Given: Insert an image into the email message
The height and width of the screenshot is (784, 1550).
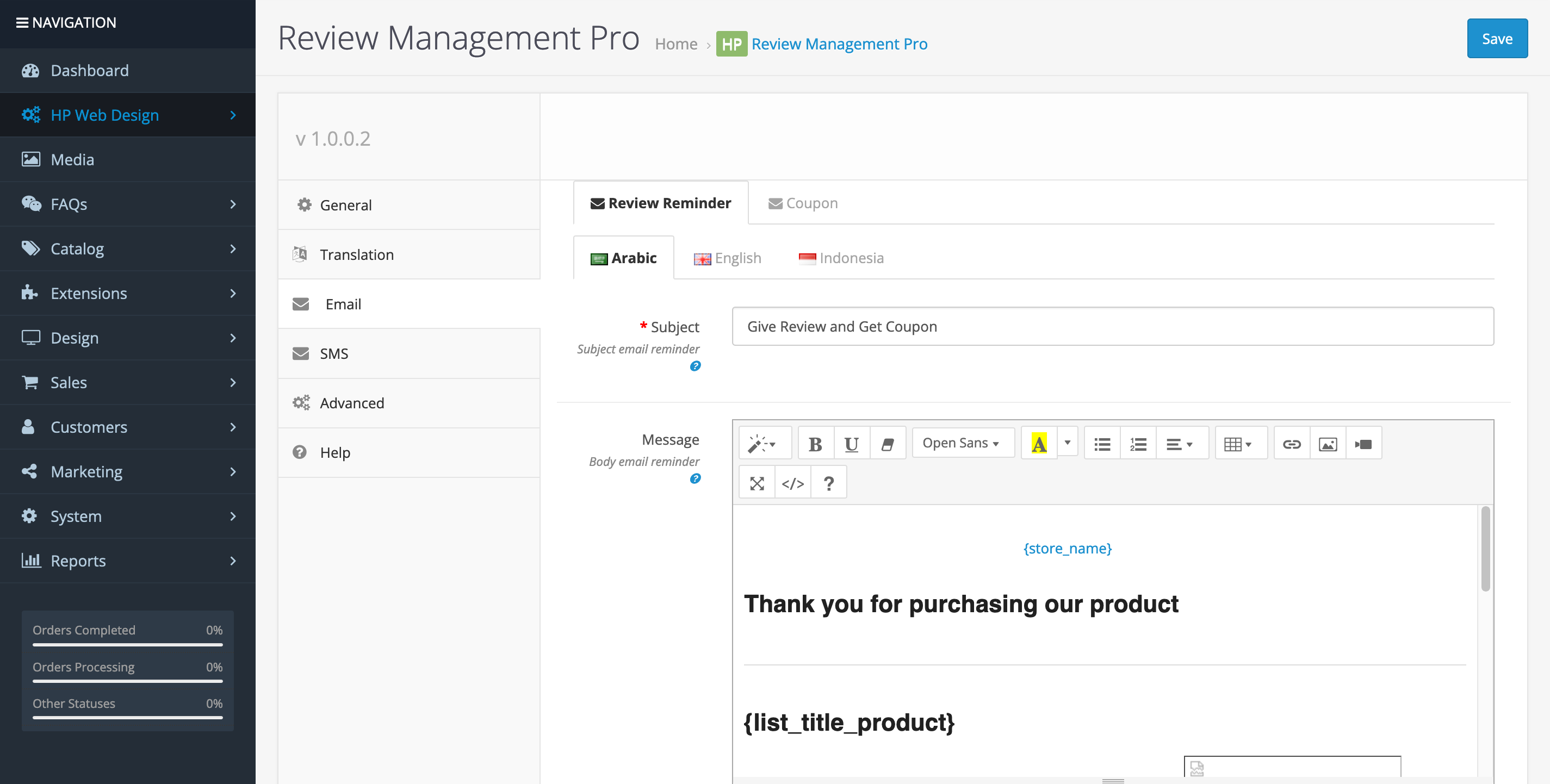Looking at the screenshot, I should (x=1328, y=444).
